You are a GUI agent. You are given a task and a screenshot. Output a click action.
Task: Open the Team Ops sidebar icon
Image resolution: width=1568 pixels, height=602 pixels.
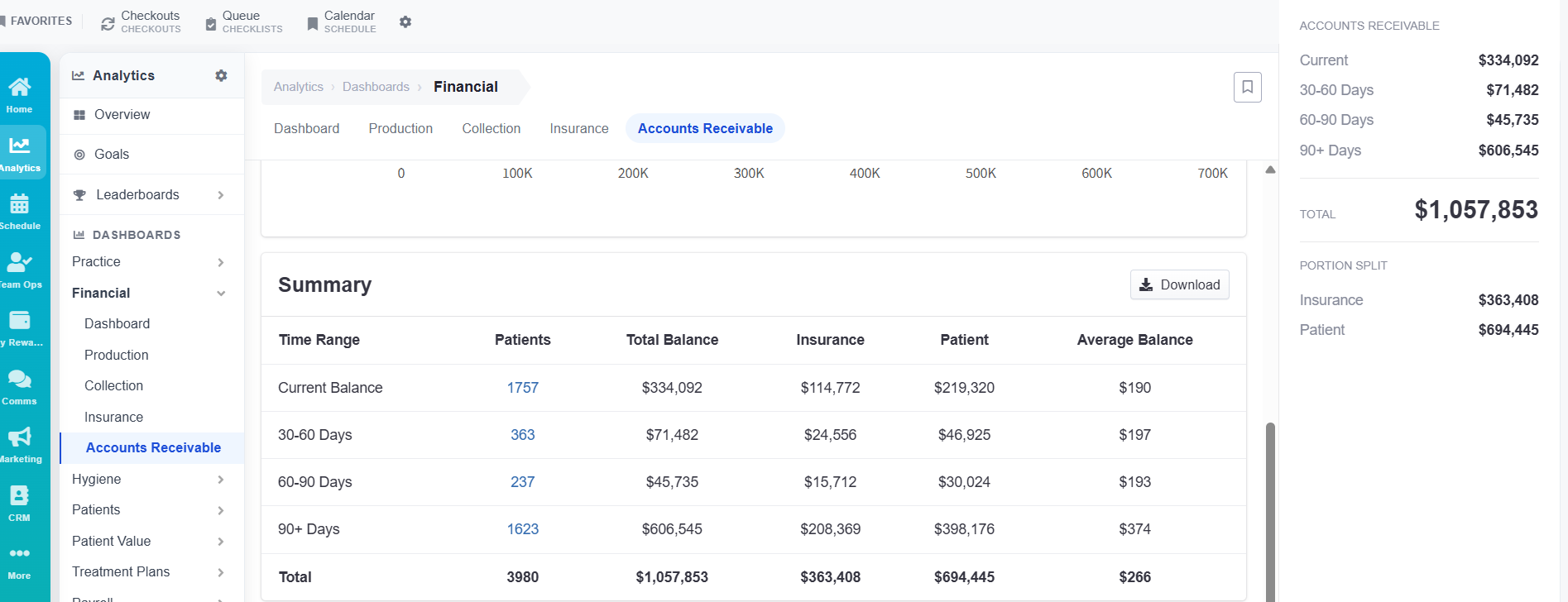20,270
